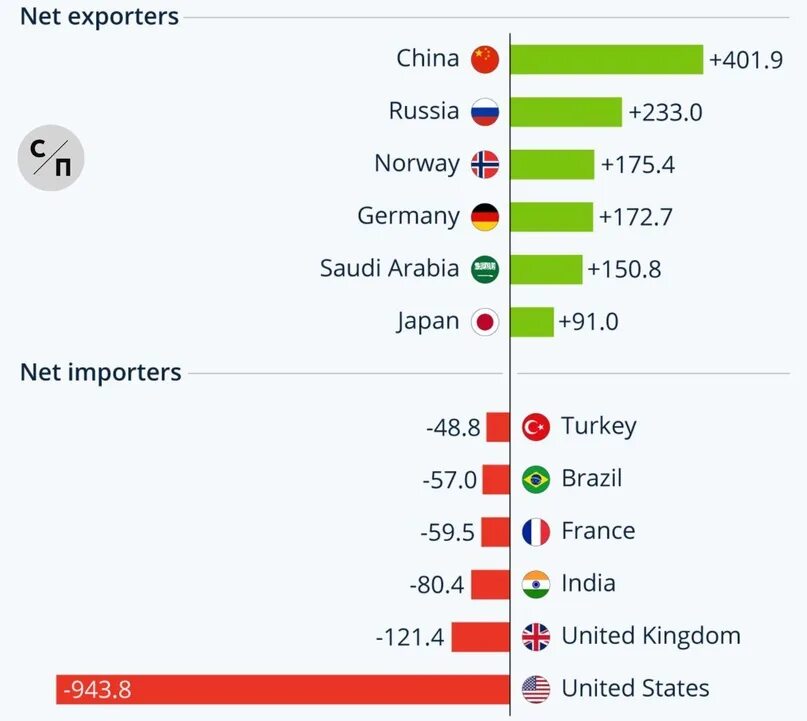
Task: Select the Brazil flag icon
Action: coord(536,479)
